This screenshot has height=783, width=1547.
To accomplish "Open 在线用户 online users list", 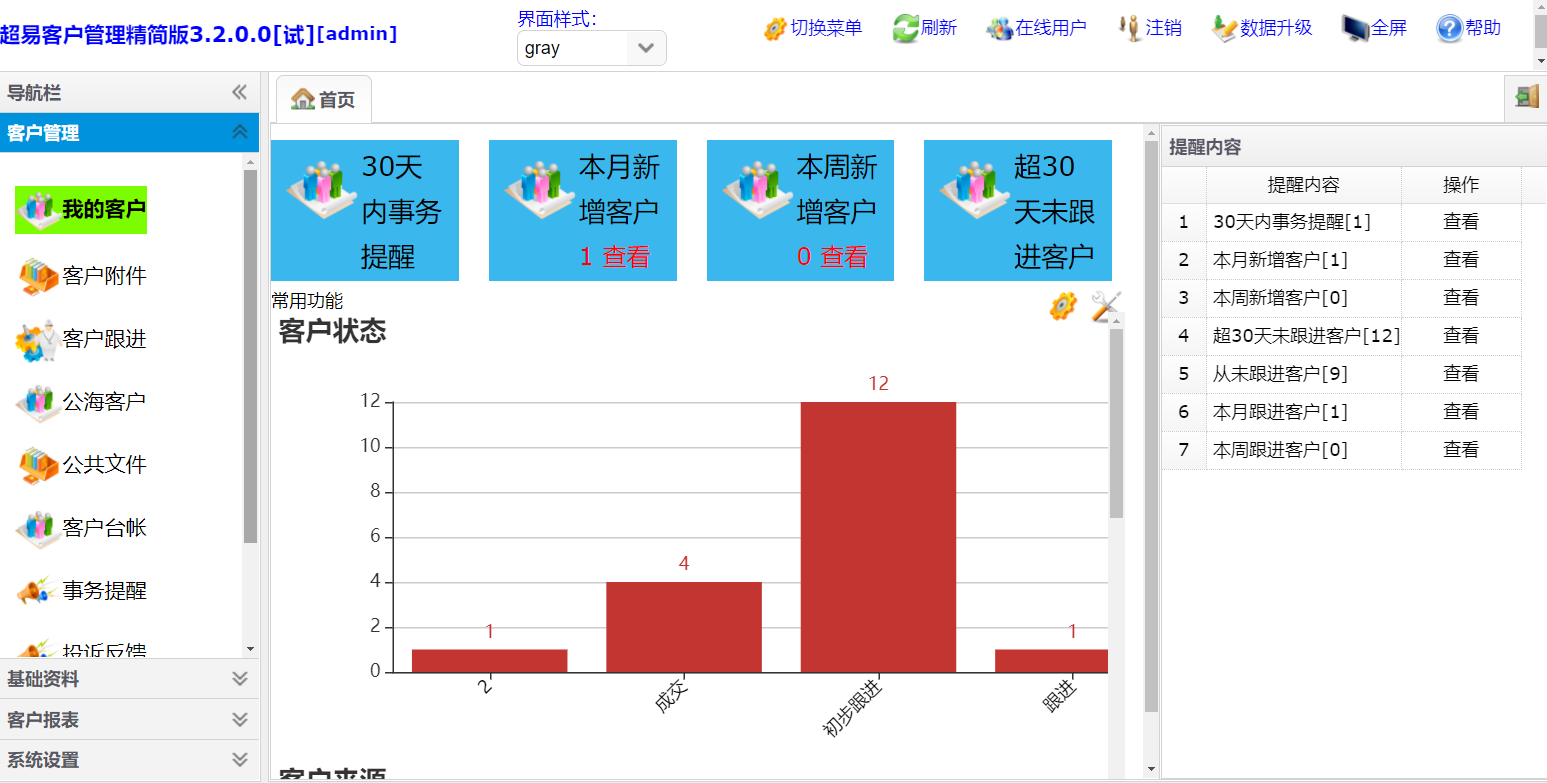I will point(1000,28).
